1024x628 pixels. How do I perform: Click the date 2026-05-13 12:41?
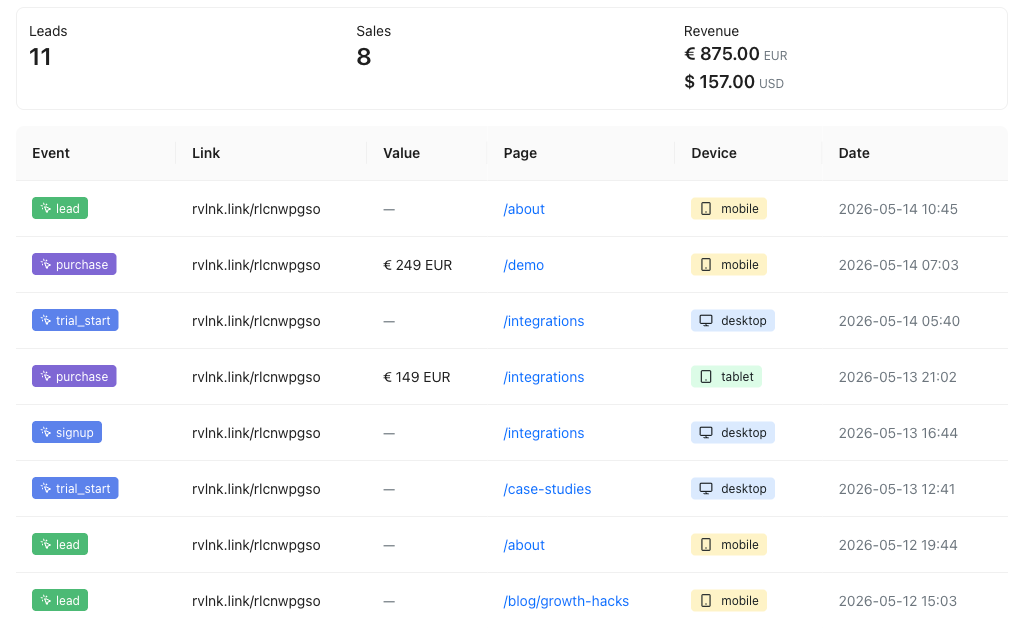click(897, 490)
